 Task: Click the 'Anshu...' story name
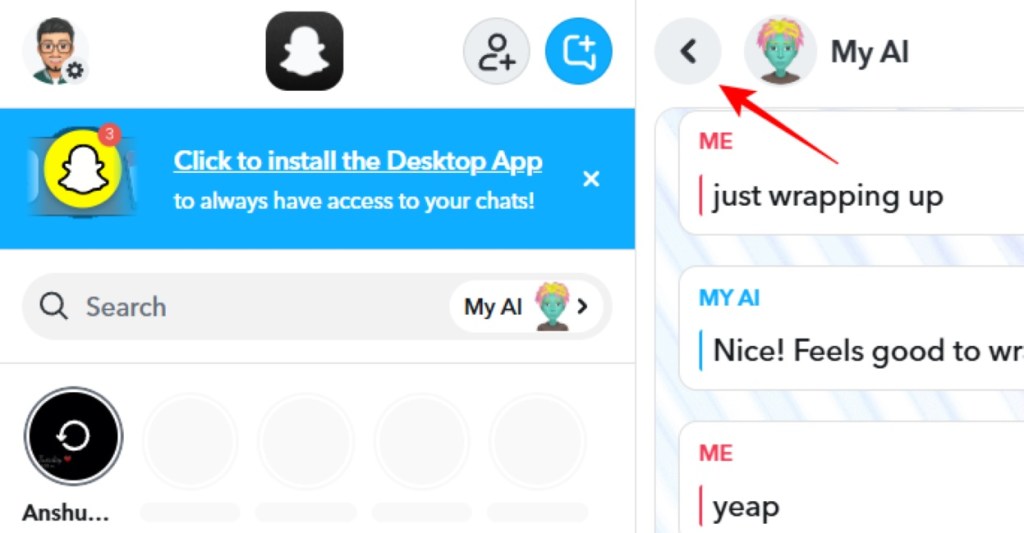tap(65, 513)
